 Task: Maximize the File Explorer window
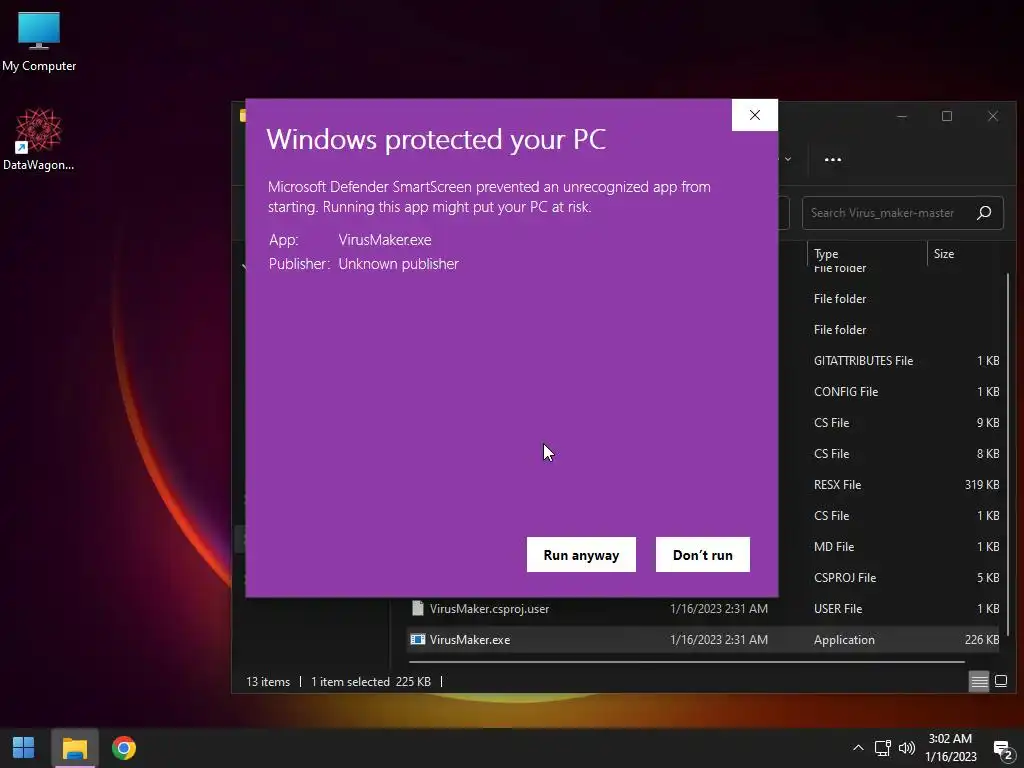point(946,116)
